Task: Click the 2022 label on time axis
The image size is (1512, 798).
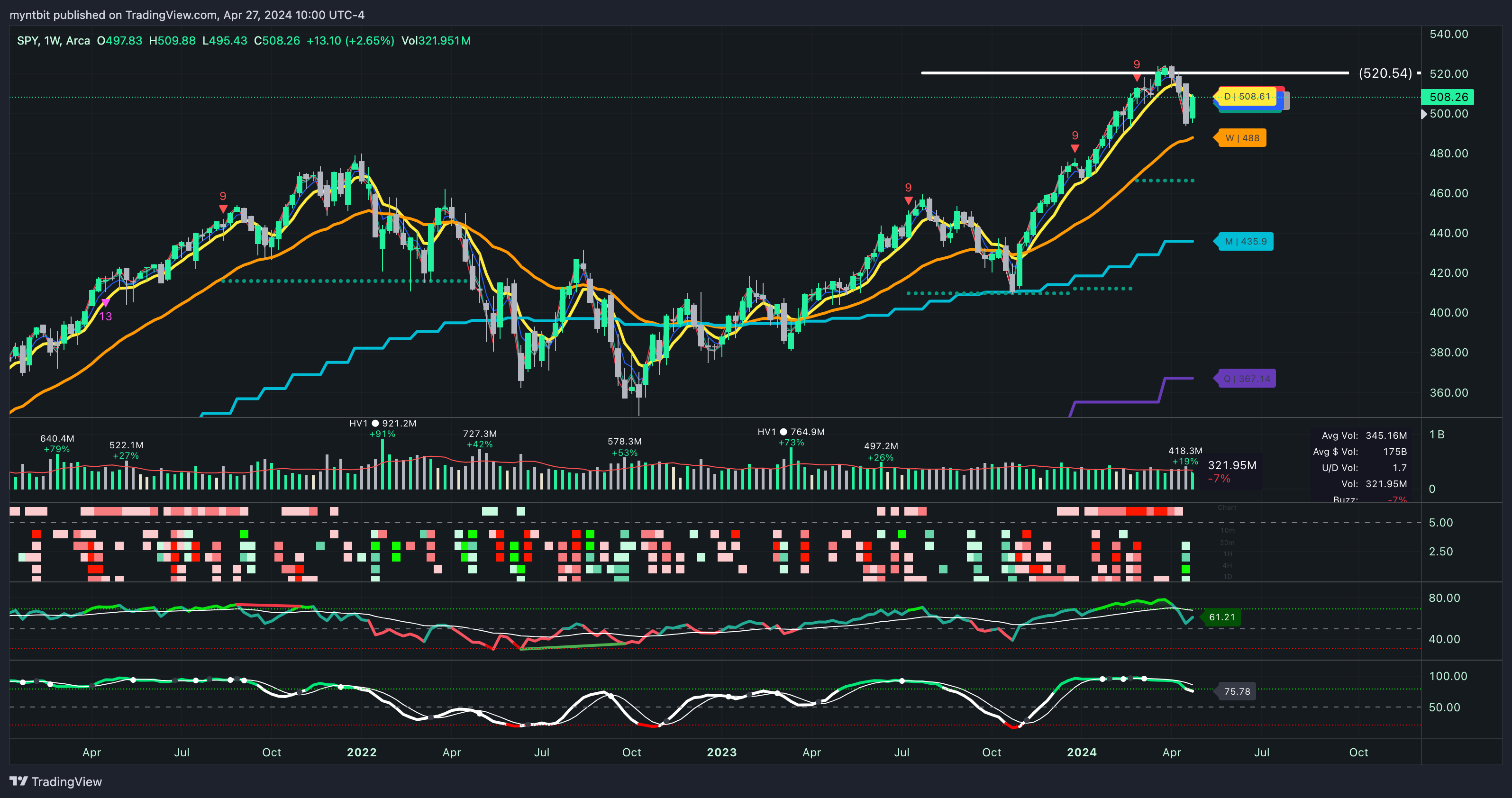Action: pyautogui.click(x=362, y=753)
